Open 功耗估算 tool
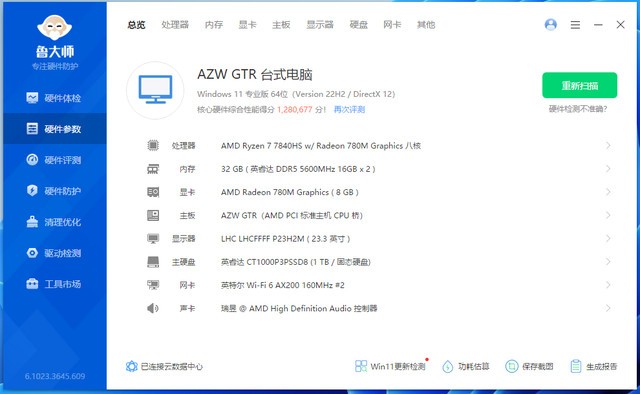Viewport: 640px width, 394px height. tap(466, 366)
